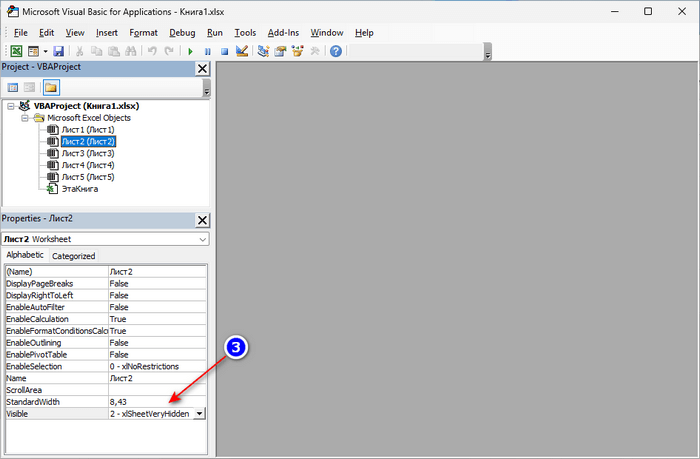Toggle Design Mode toolbar icon

pos(241,51)
